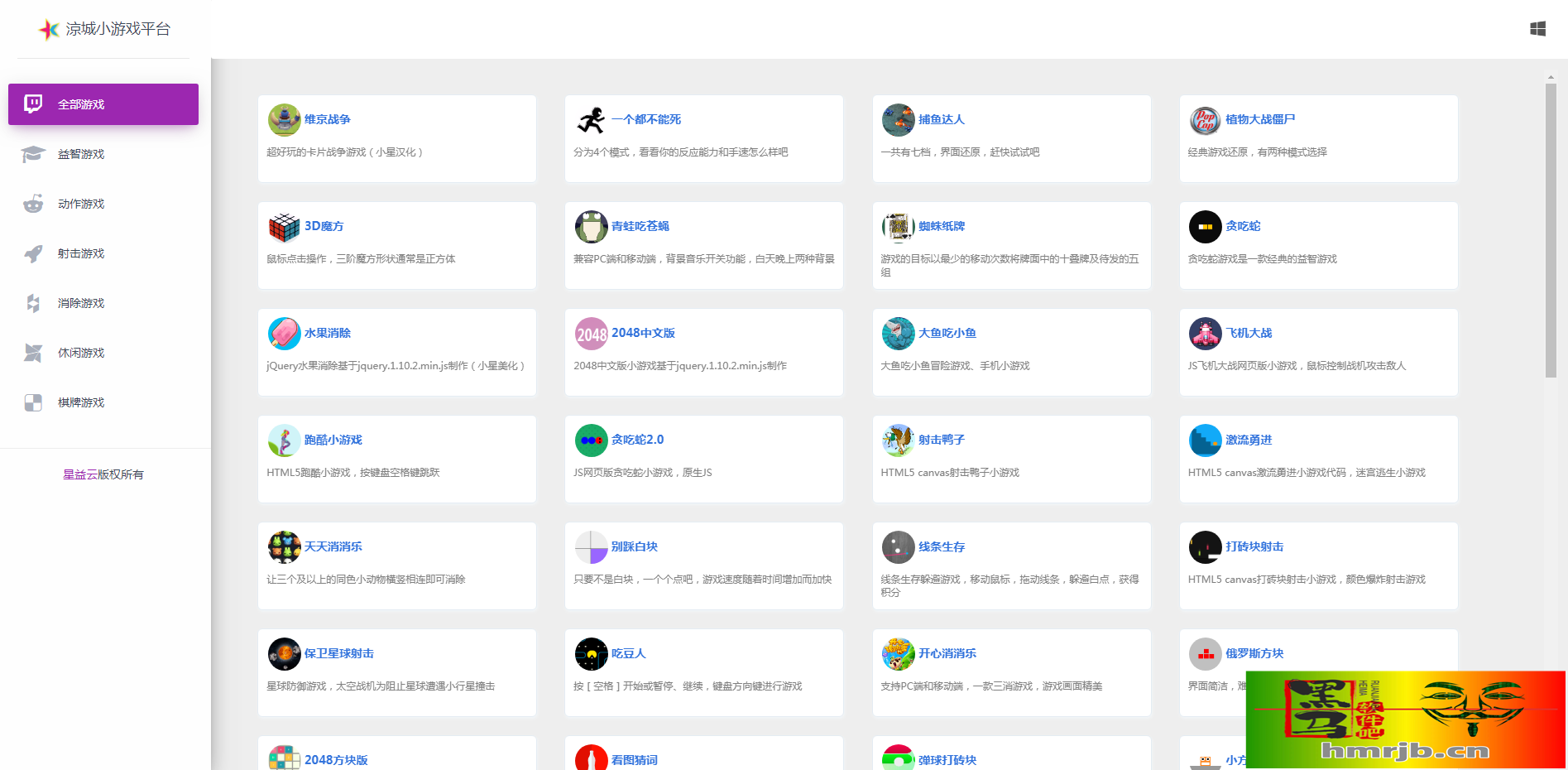Click the red 看图猜词 icon
This screenshot has height=770, width=1568.
pos(591,758)
